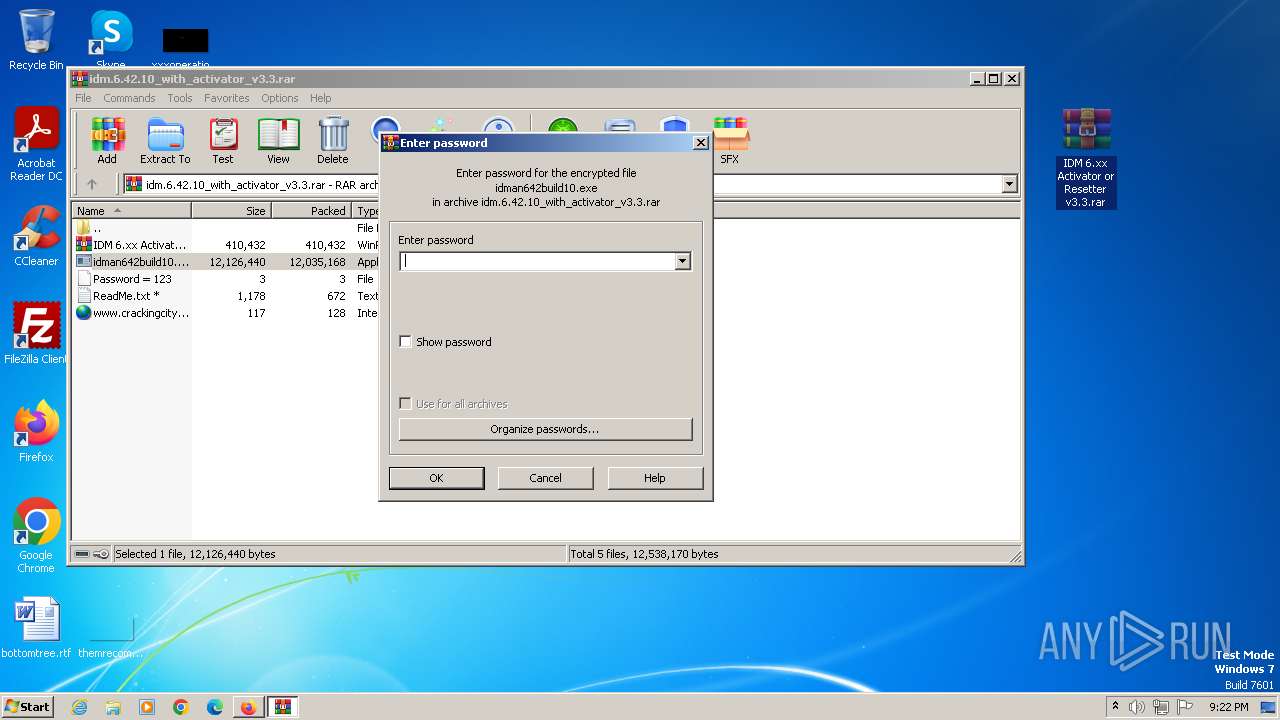Click the Delete trash can toolbar icon

[x=333, y=141]
